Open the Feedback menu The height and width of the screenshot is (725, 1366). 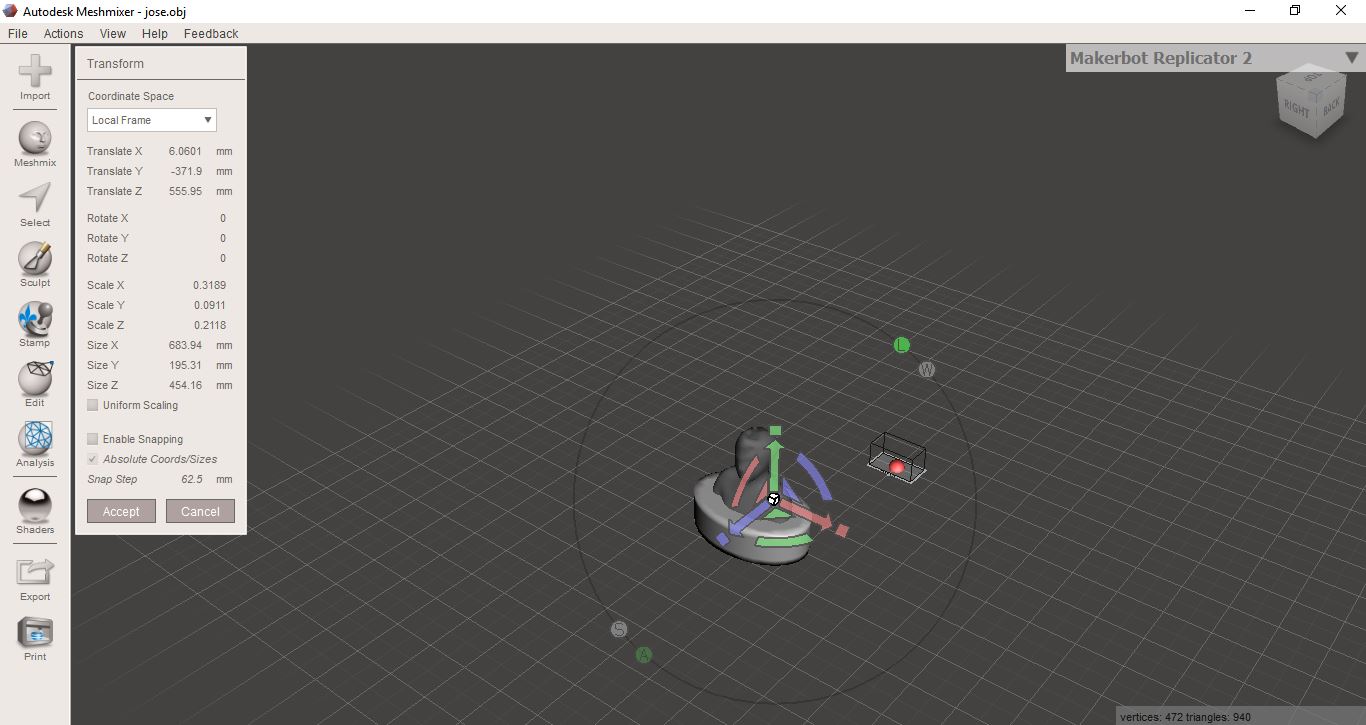(x=211, y=33)
